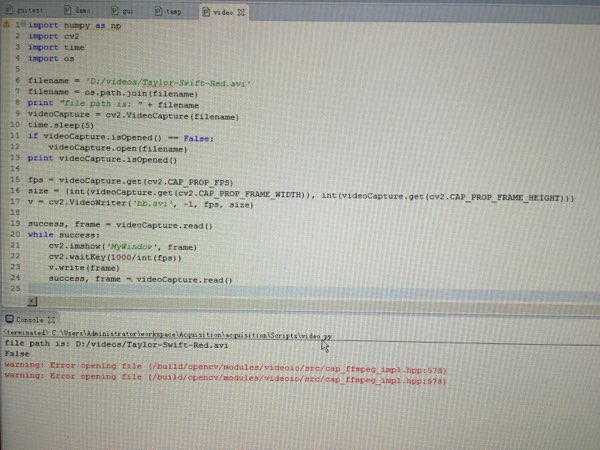Switch to the temp editor tab

click(168, 11)
